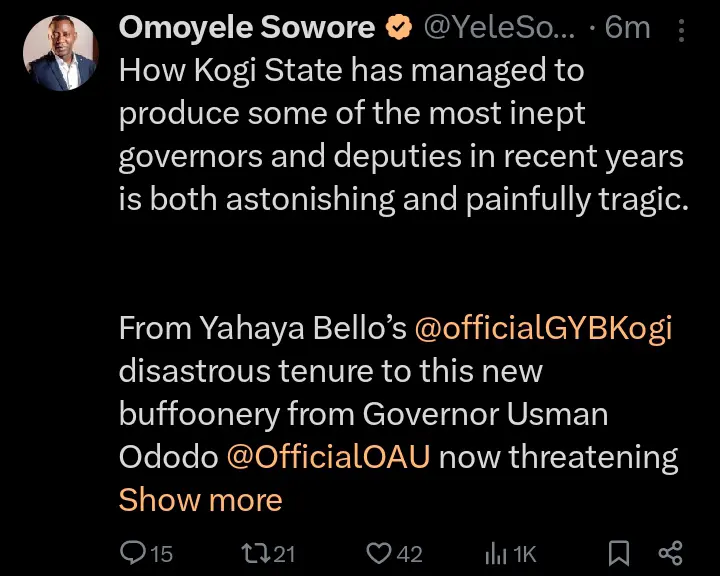This screenshot has height=576, width=720.
Task: Click the gold verified badge
Action: click(399, 29)
